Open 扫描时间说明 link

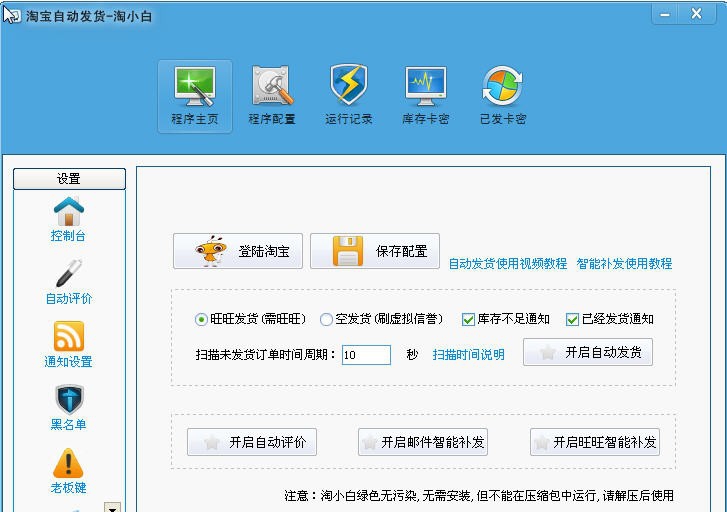[468, 355]
